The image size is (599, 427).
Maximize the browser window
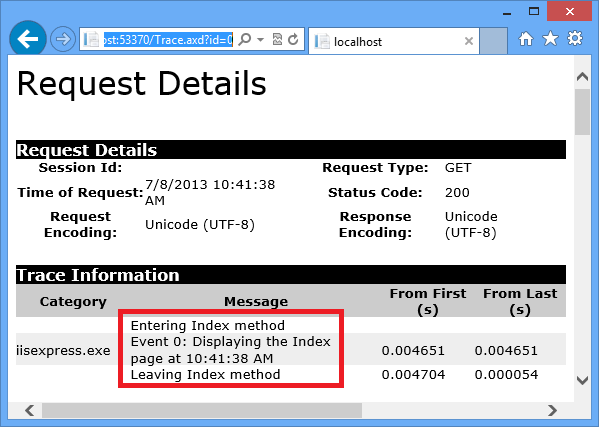[x=534, y=12]
